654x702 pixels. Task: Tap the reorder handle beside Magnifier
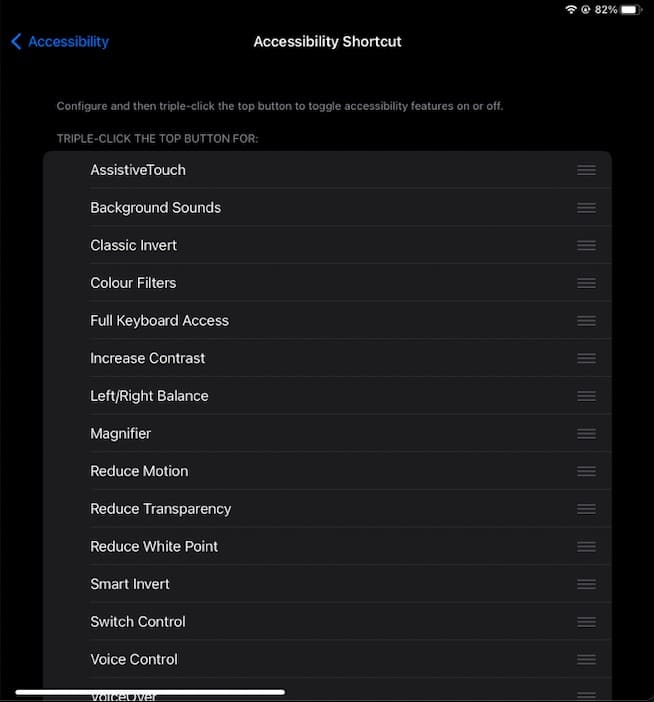click(x=586, y=434)
